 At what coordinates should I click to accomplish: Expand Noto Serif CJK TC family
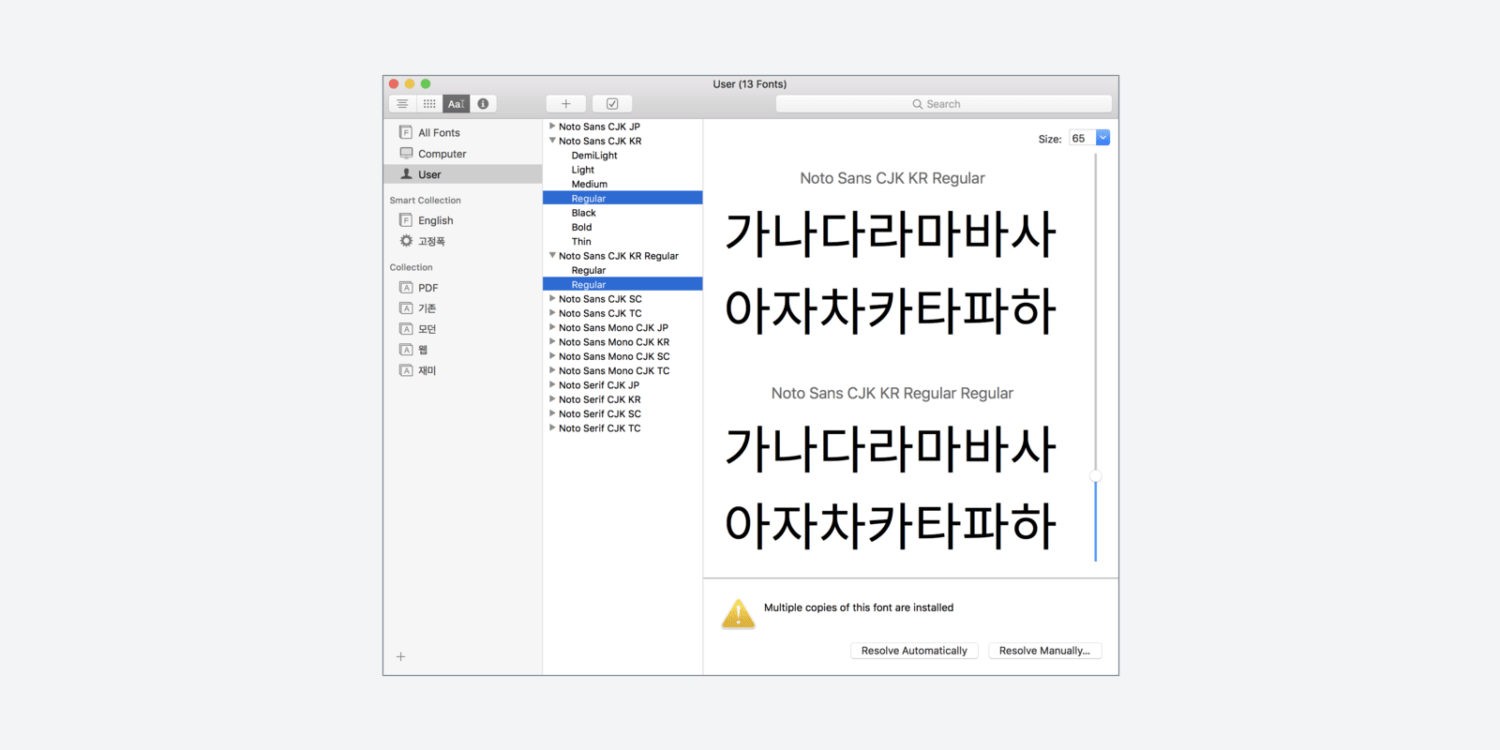click(552, 428)
